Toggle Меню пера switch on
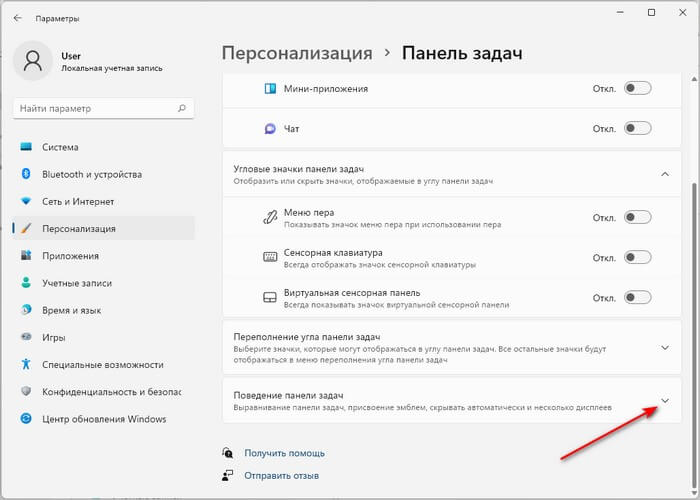 click(x=637, y=217)
